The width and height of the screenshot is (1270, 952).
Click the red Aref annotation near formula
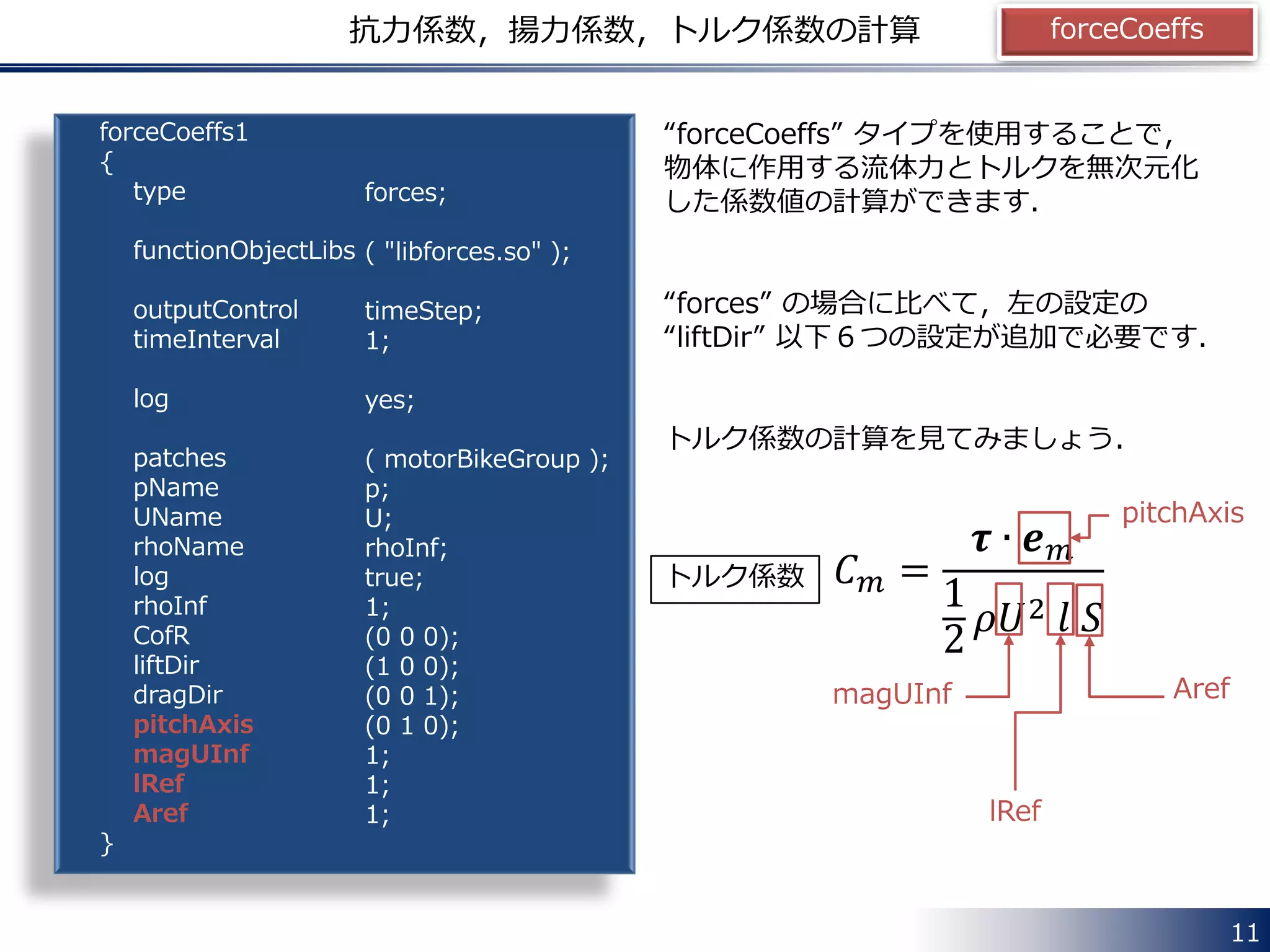1201,689
